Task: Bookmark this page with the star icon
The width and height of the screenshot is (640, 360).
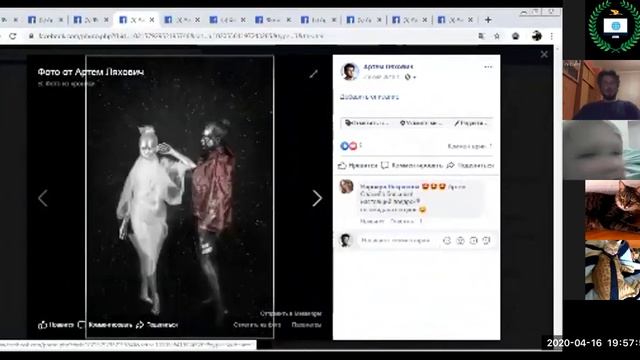Action: click(x=497, y=36)
